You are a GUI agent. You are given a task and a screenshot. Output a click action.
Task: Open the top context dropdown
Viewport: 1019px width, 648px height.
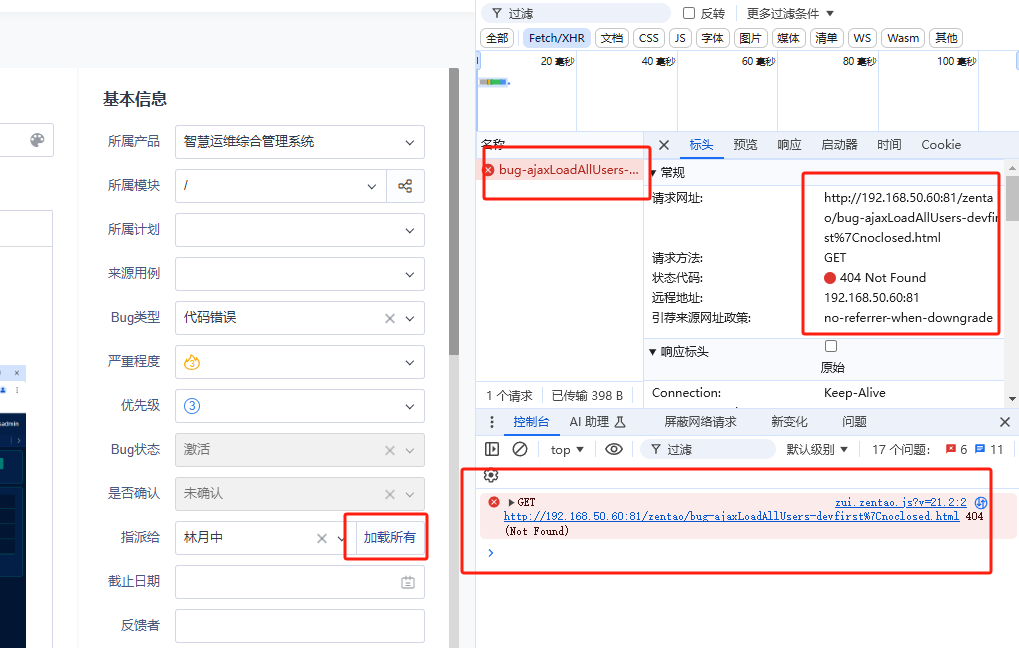(x=567, y=449)
